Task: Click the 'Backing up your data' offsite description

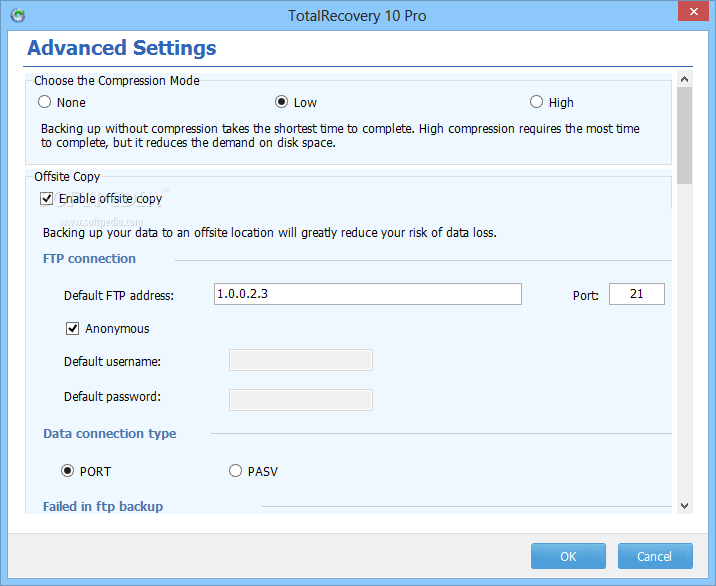Action: (x=269, y=233)
